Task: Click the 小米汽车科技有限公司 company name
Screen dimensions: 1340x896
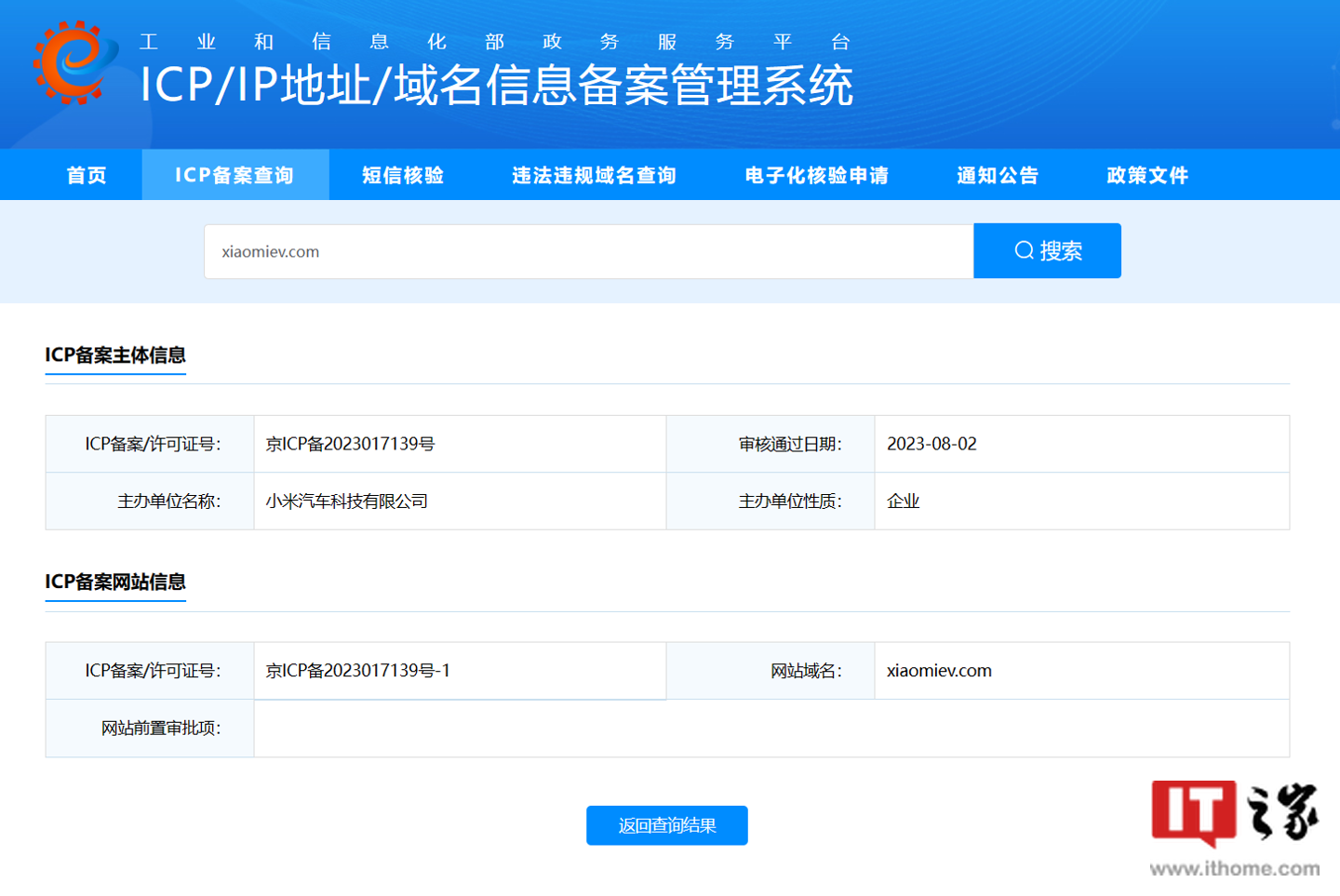Action: [346, 501]
